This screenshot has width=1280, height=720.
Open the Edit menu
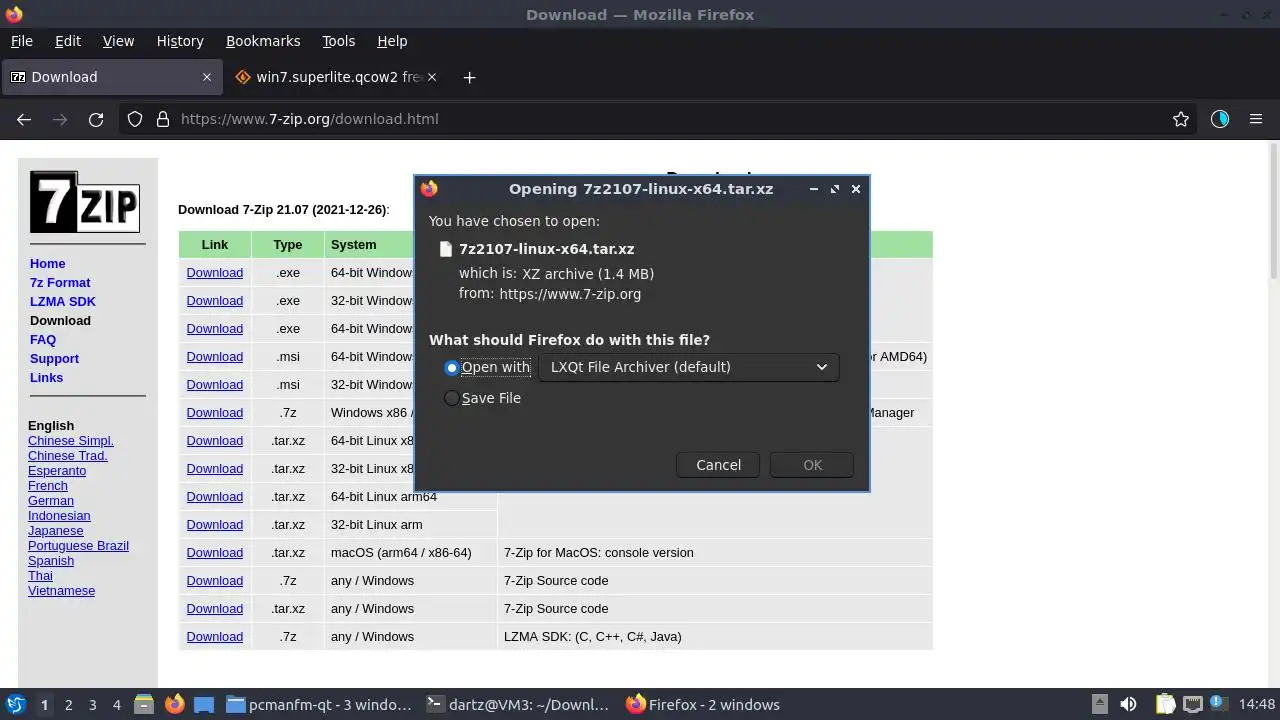(68, 41)
